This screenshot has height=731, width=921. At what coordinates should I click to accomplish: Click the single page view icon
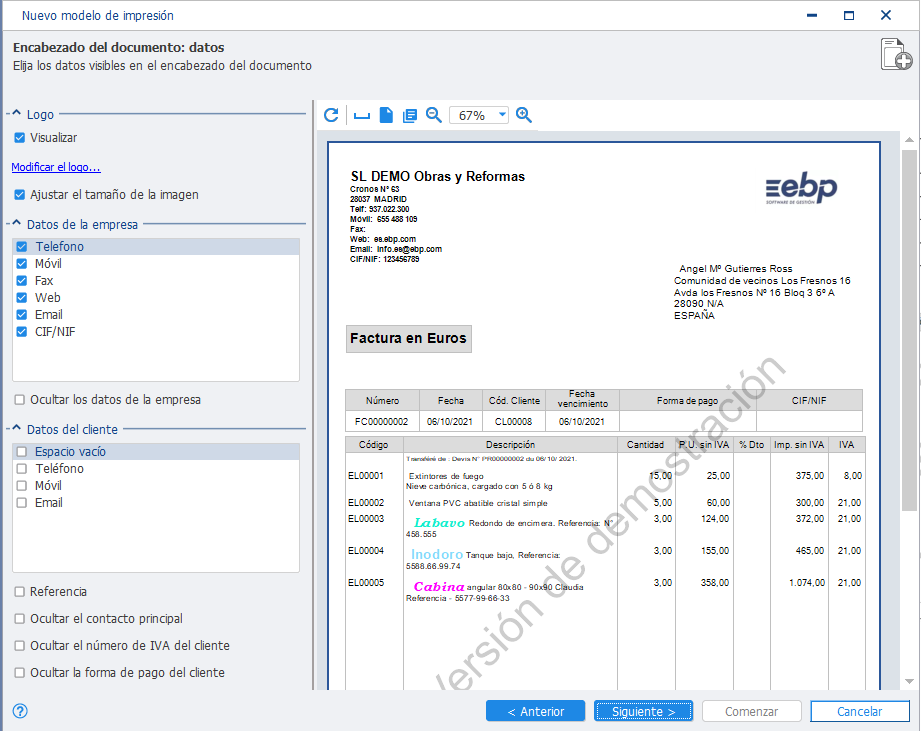386,115
